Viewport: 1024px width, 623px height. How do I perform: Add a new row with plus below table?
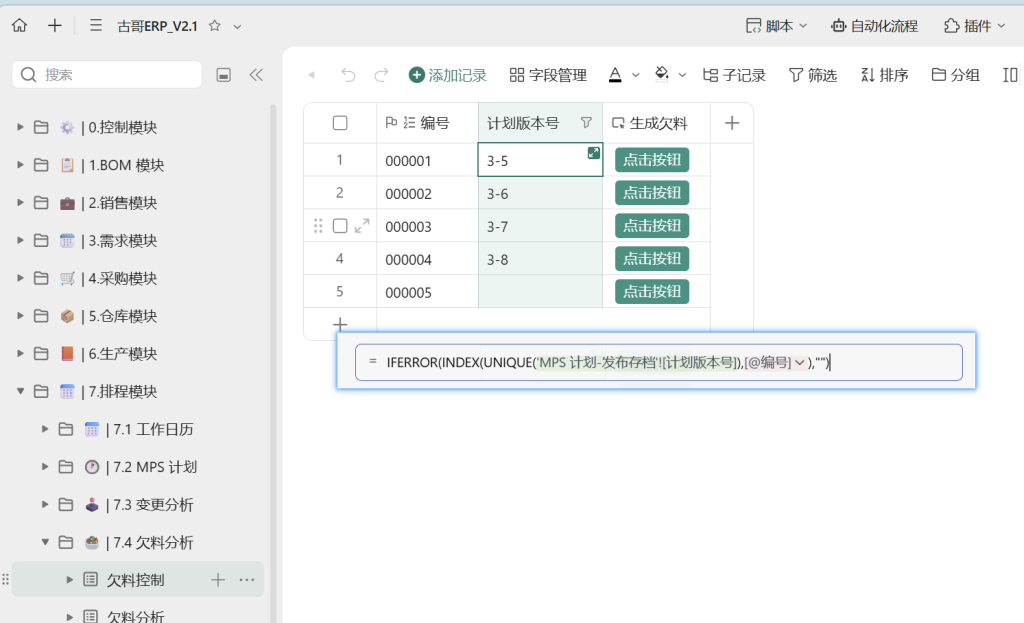tap(340, 324)
